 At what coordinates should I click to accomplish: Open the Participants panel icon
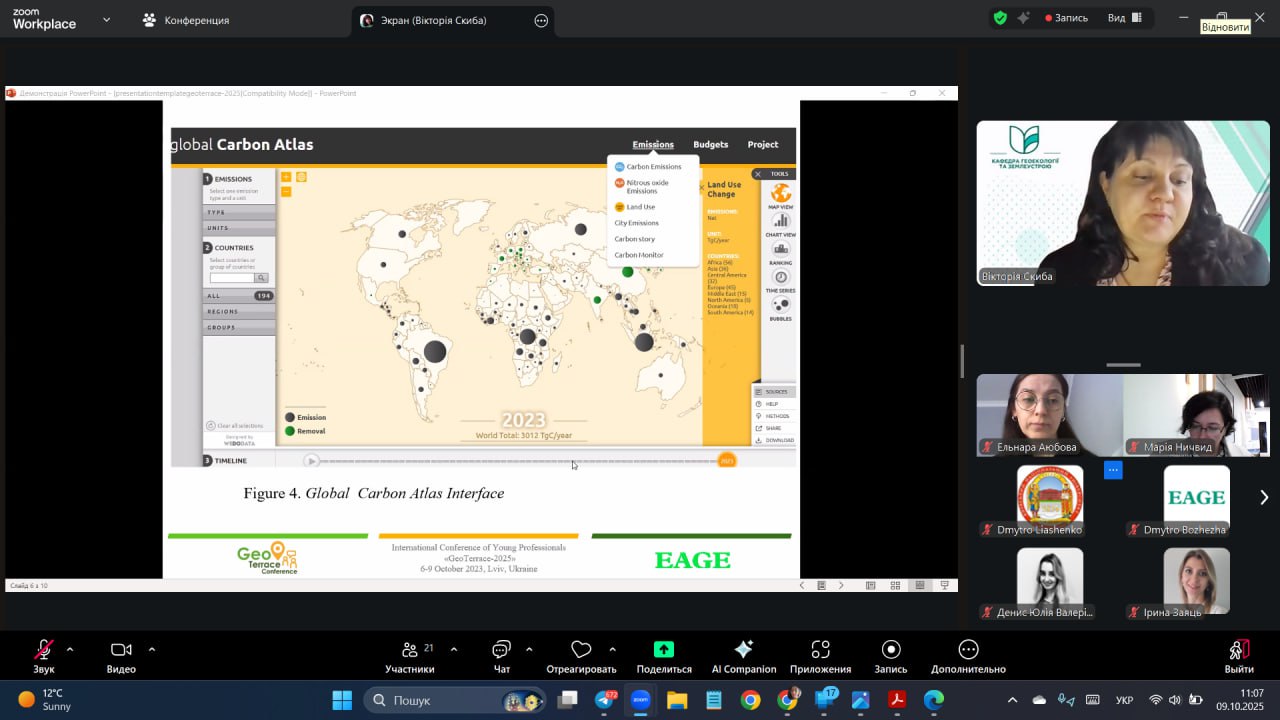click(410, 650)
